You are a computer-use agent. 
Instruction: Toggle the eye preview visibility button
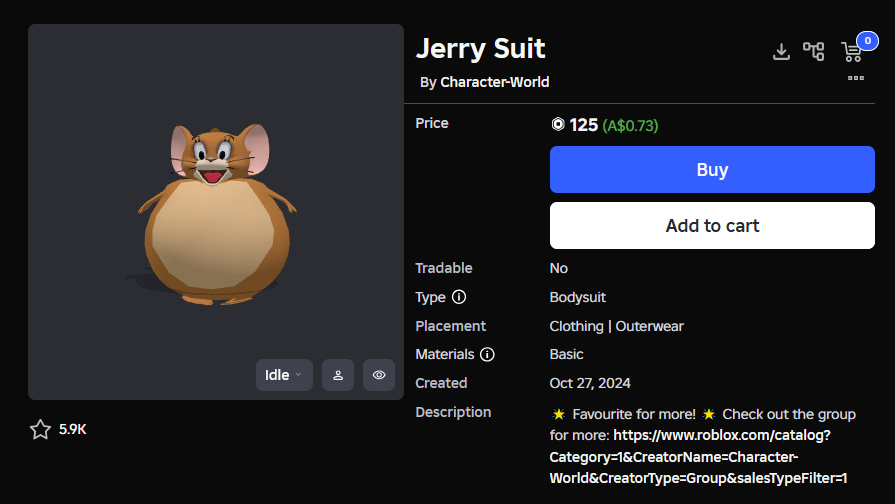[379, 375]
